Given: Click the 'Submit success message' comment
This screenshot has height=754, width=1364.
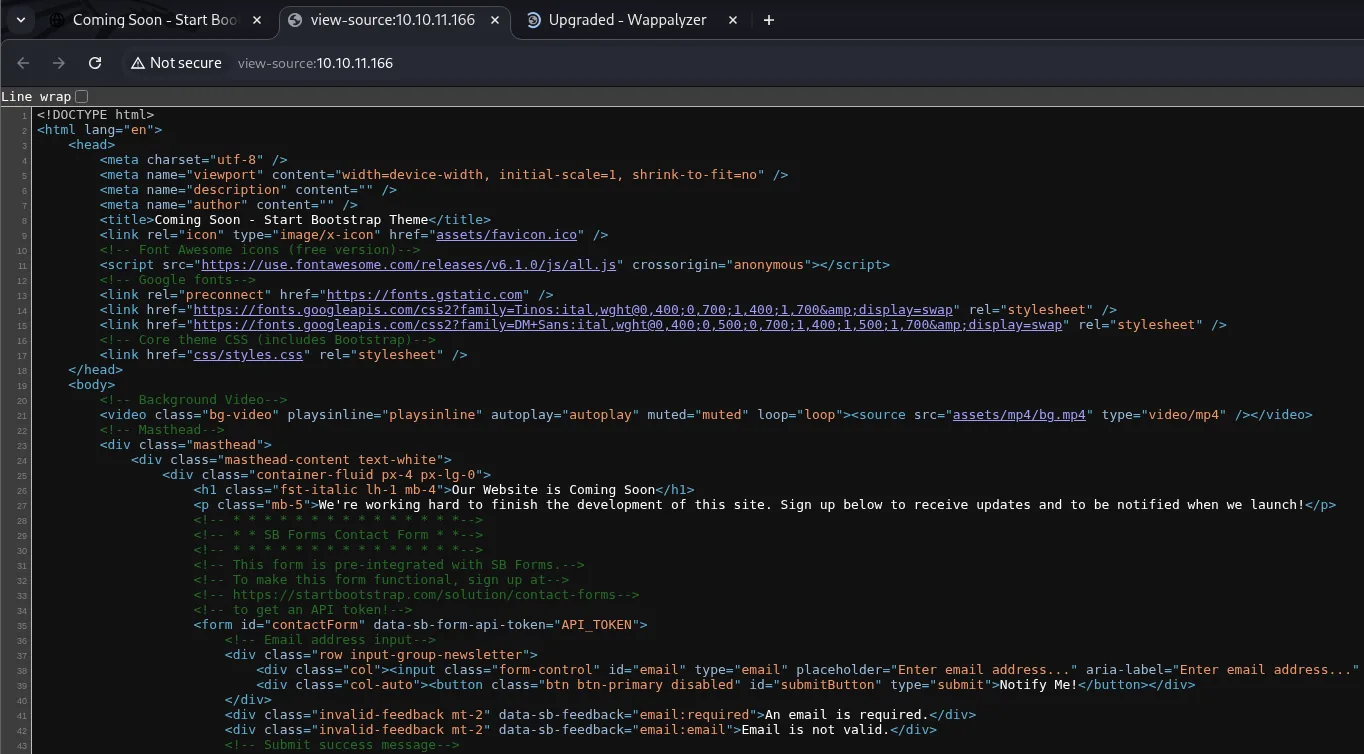Looking at the screenshot, I should point(342,745).
